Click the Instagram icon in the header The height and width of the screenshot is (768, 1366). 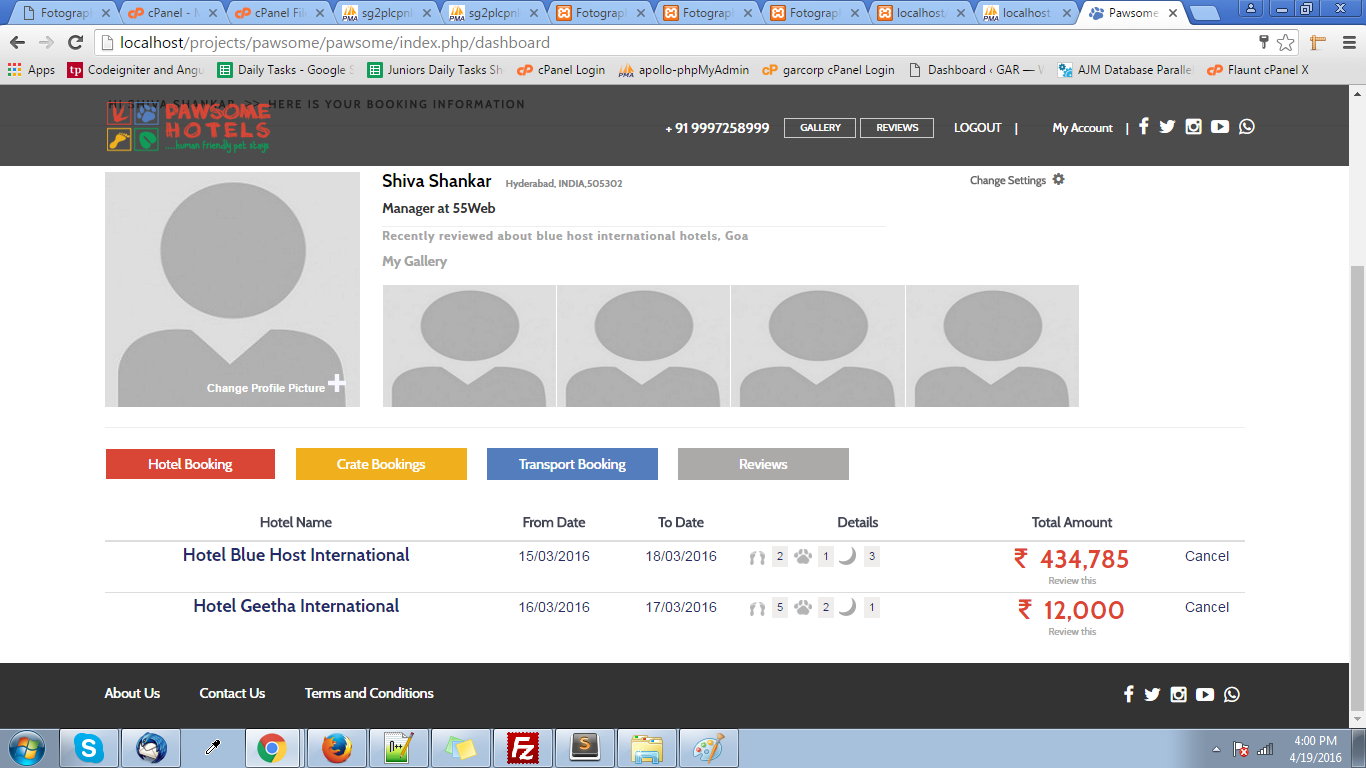pos(1193,126)
